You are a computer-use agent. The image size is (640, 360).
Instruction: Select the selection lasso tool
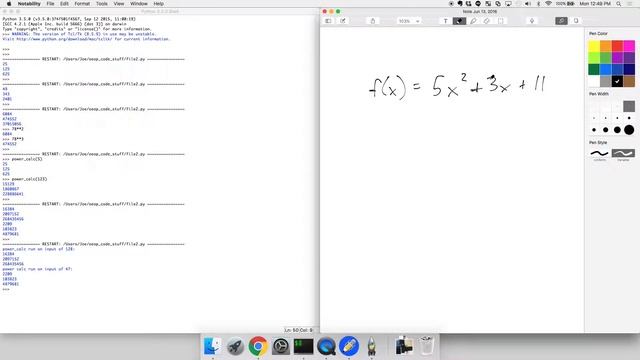point(501,21)
